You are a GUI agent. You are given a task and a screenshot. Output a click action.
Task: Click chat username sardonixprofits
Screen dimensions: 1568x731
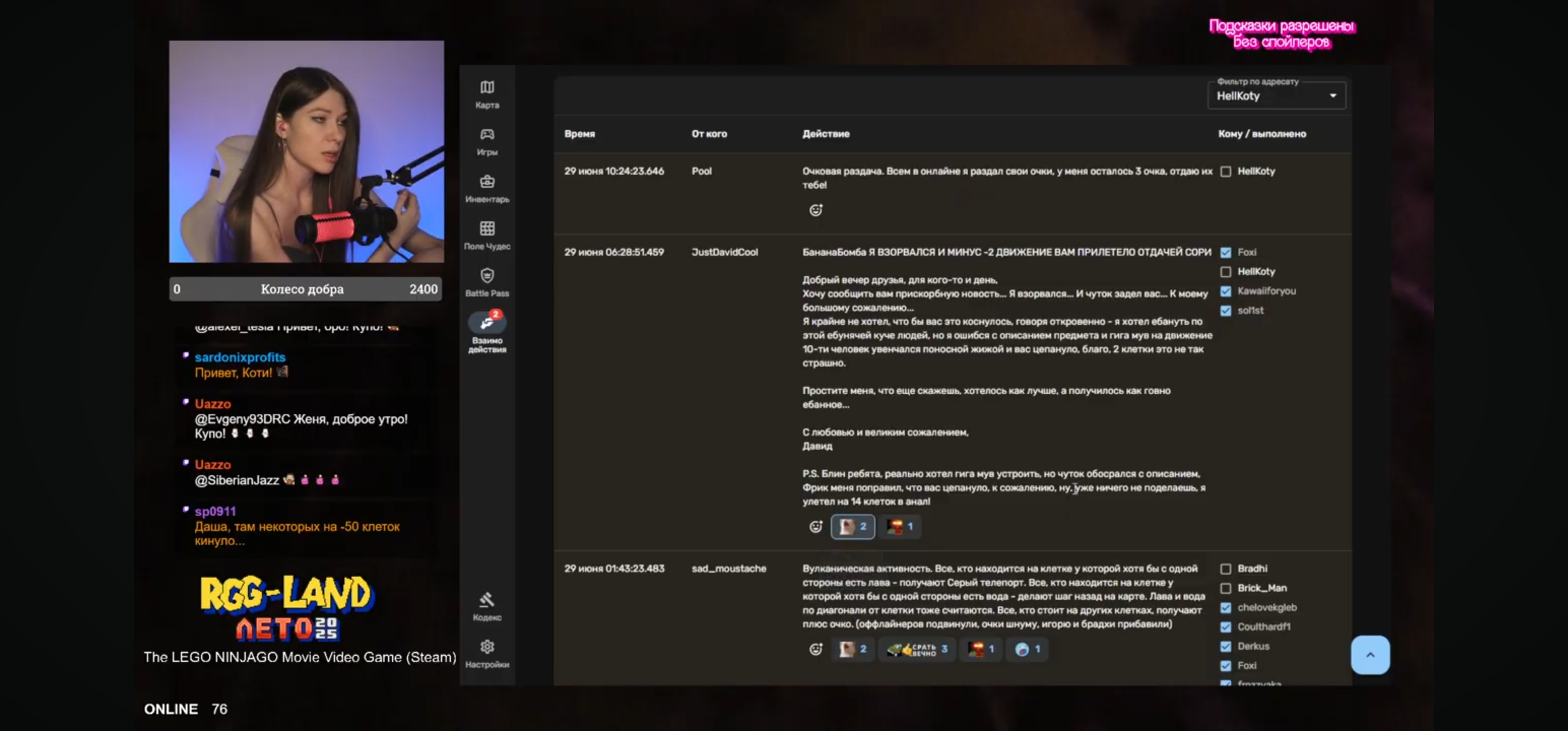click(x=240, y=357)
